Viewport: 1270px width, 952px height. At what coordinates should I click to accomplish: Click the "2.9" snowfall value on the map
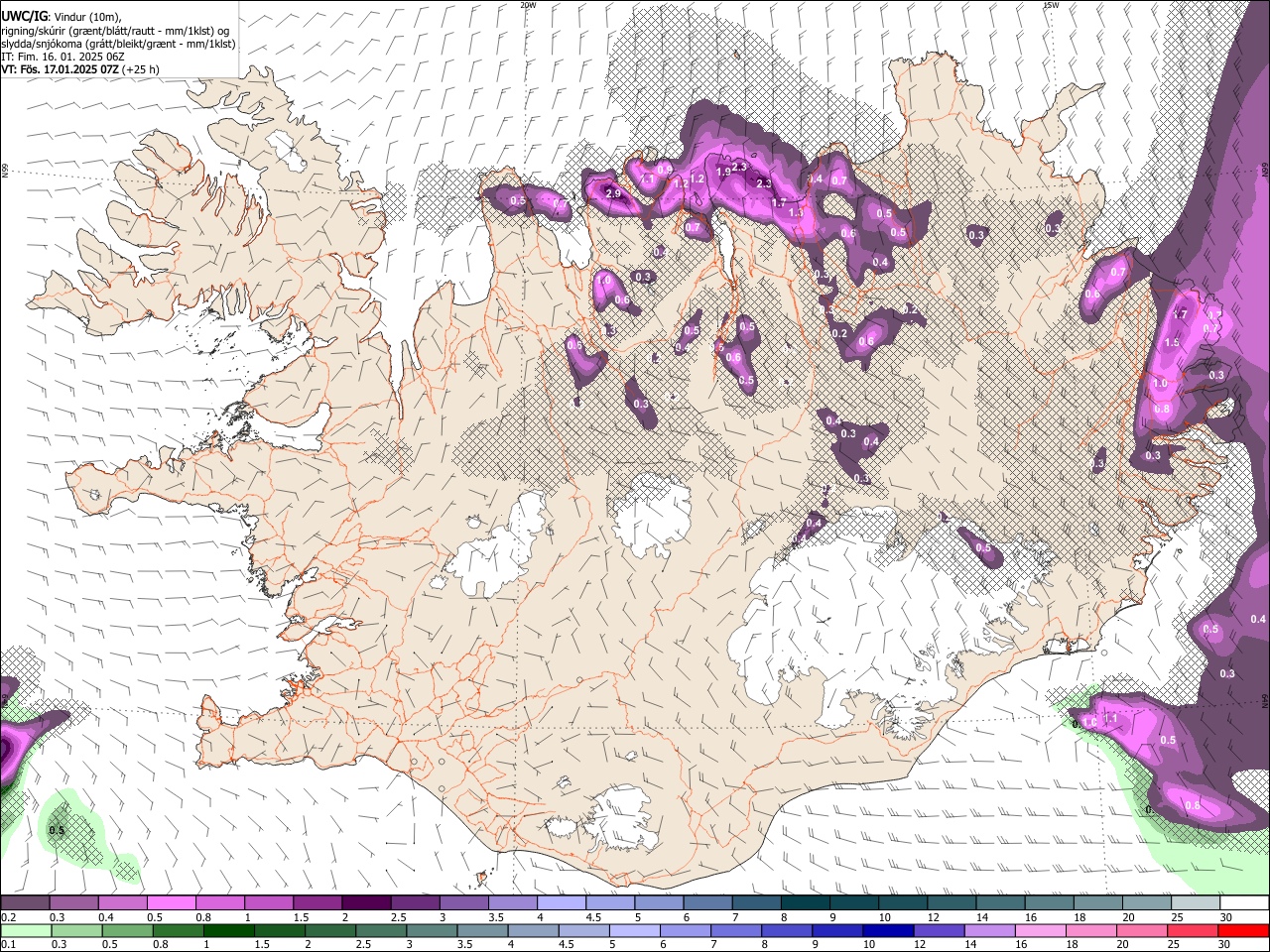pyautogui.click(x=613, y=193)
